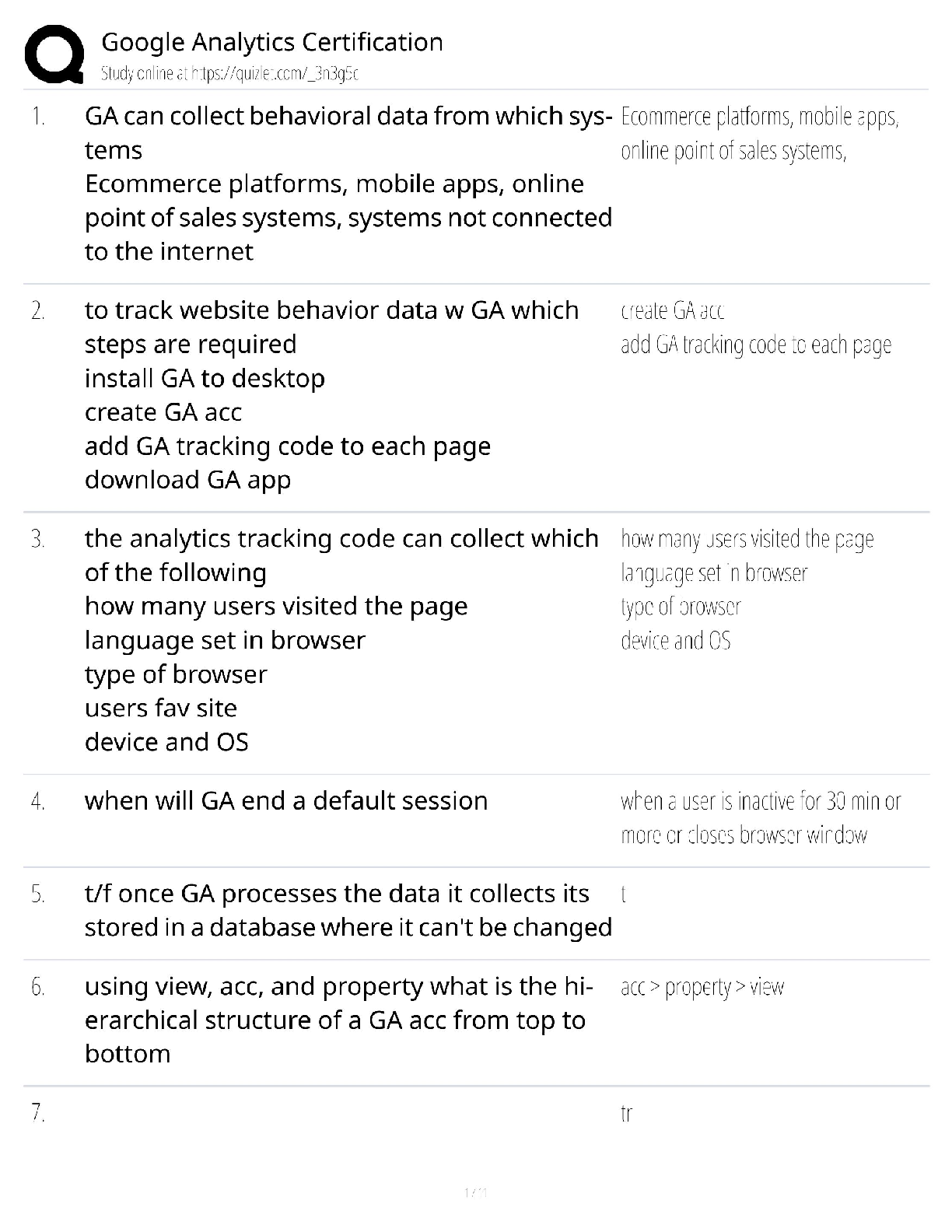952x1232 pixels.
Task: Click the Quizlet Q logo icon
Action: pyautogui.click(x=54, y=54)
